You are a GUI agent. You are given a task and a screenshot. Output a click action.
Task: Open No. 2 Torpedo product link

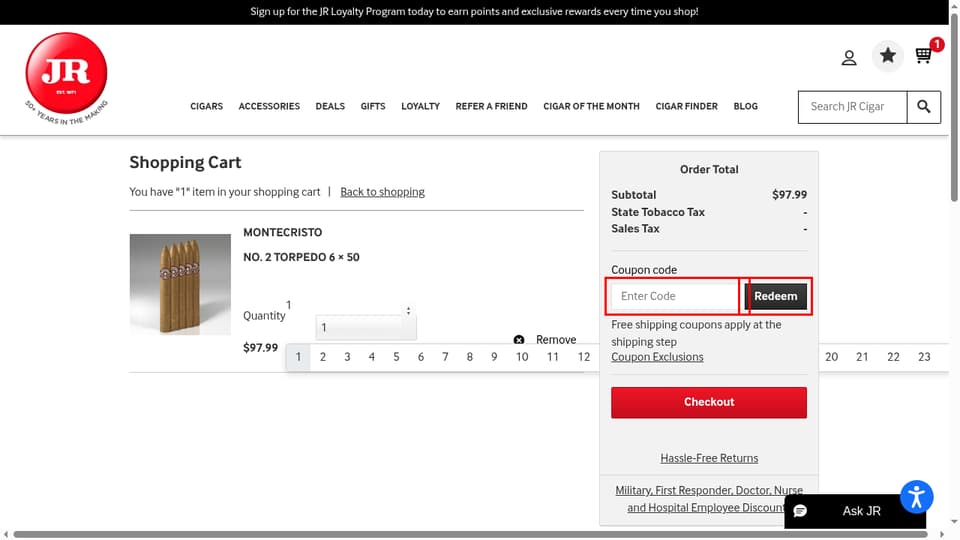point(301,257)
